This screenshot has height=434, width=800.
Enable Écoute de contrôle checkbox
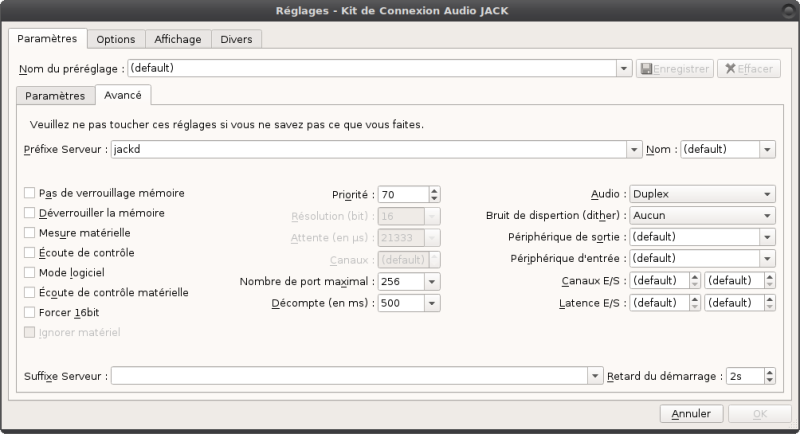30,252
